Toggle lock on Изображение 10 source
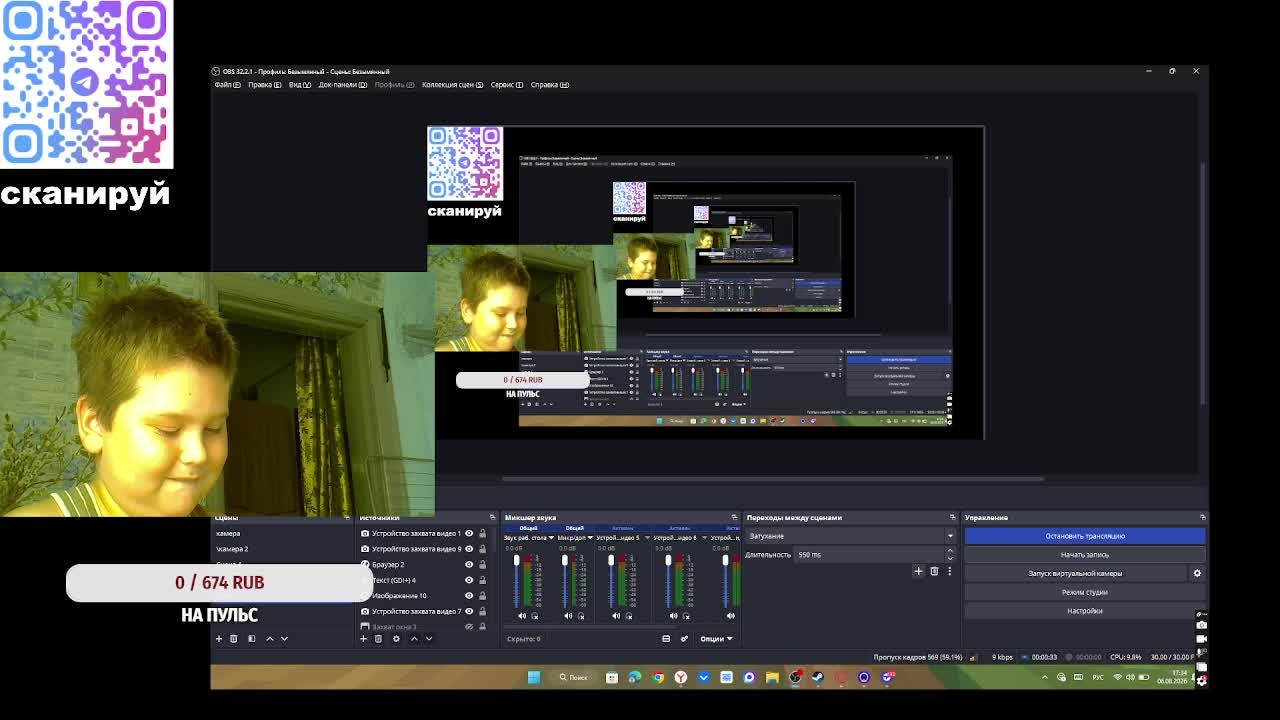Screen dimensions: 1280x720 coord(482,595)
